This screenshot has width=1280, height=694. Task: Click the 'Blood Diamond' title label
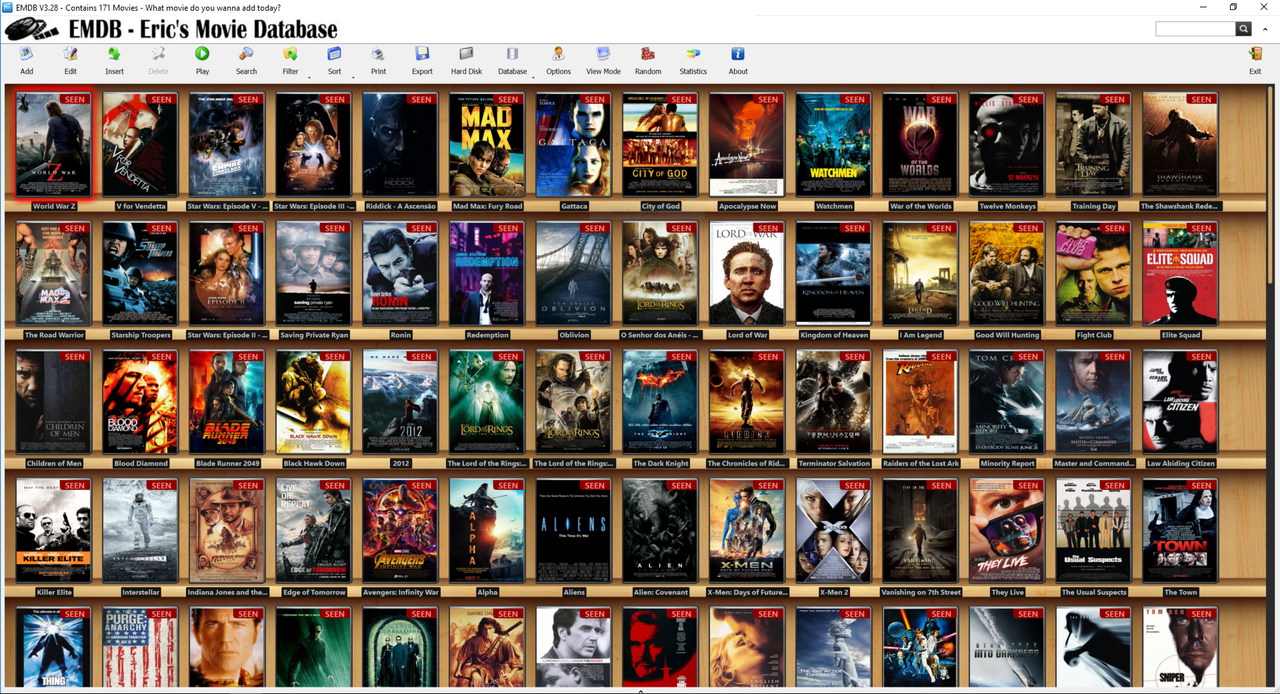[x=140, y=463]
